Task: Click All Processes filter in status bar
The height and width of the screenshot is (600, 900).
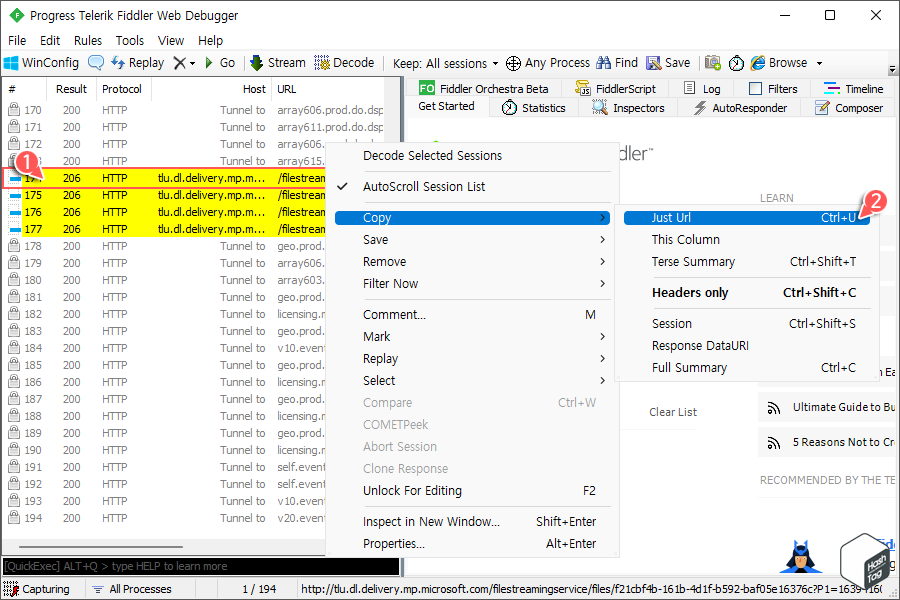Action: coord(133,589)
